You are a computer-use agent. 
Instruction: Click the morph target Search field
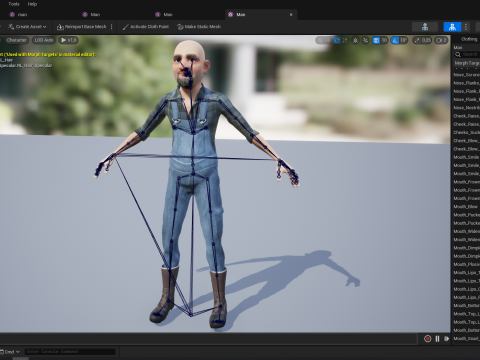point(468,54)
